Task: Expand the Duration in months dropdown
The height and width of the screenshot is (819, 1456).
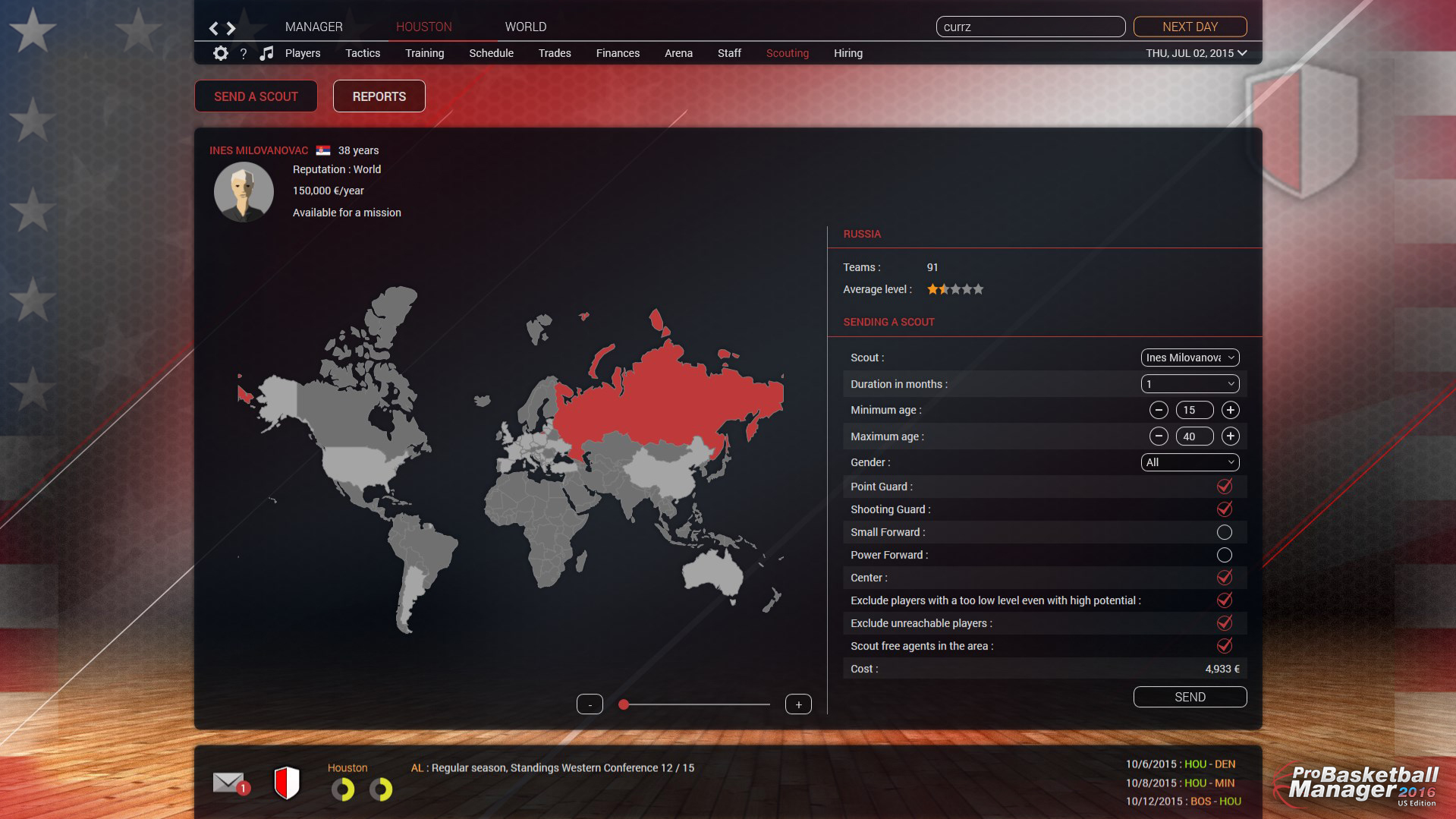Action: [x=1190, y=384]
